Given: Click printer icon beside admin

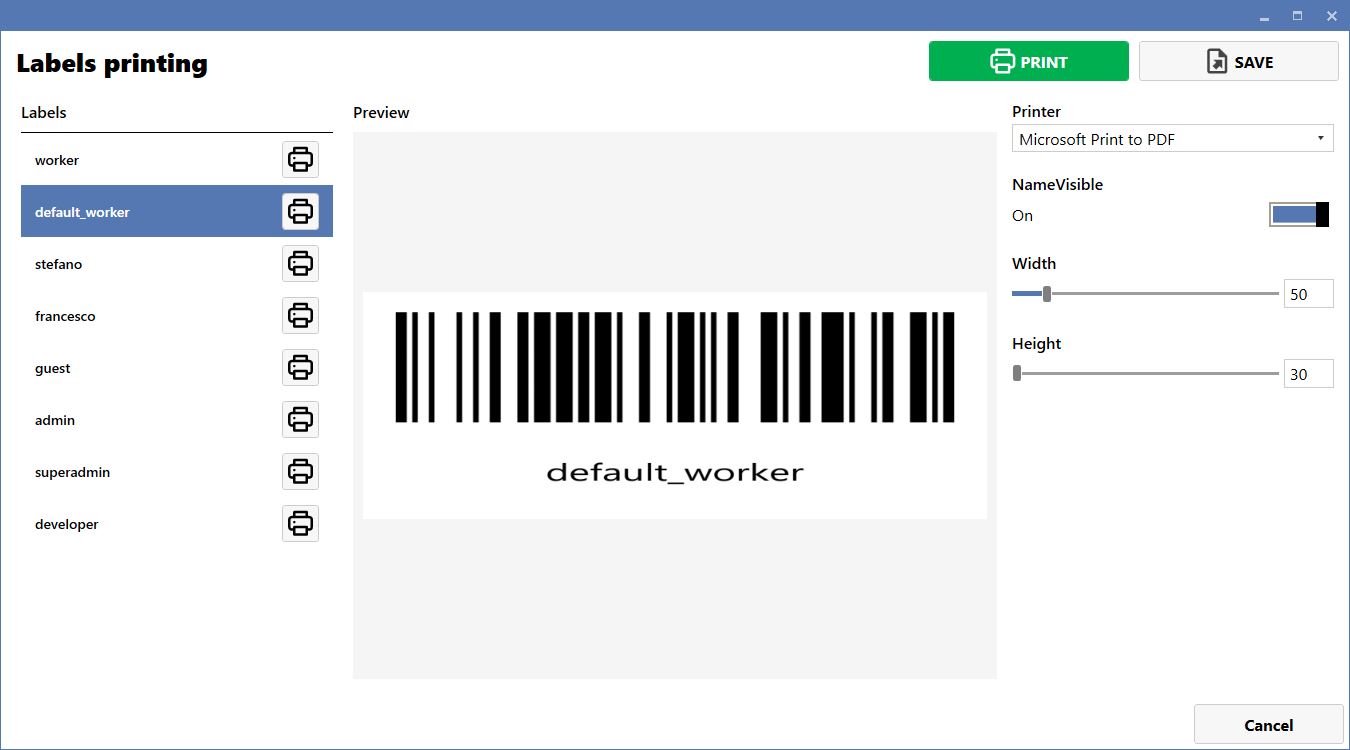Looking at the screenshot, I should pos(300,420).
